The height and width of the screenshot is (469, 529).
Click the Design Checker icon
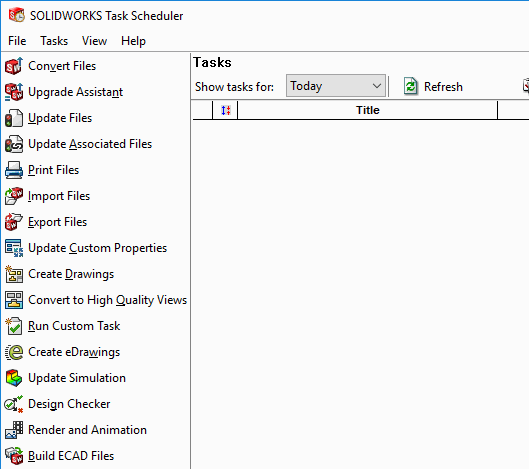click(14, 404)
